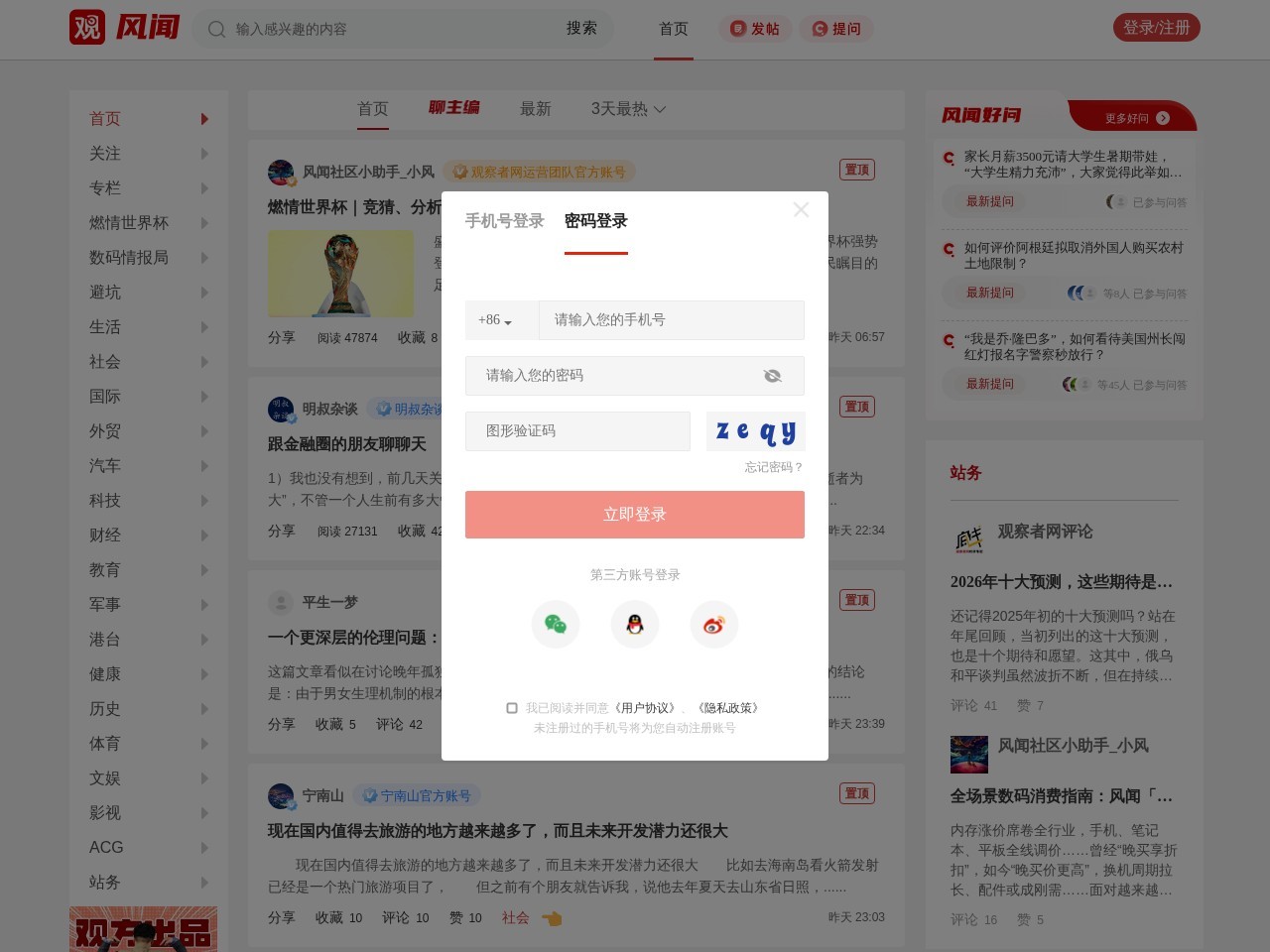Toggle password visibility eye icon
This screenshot has width=1270, height=952.
pos(772,376)
